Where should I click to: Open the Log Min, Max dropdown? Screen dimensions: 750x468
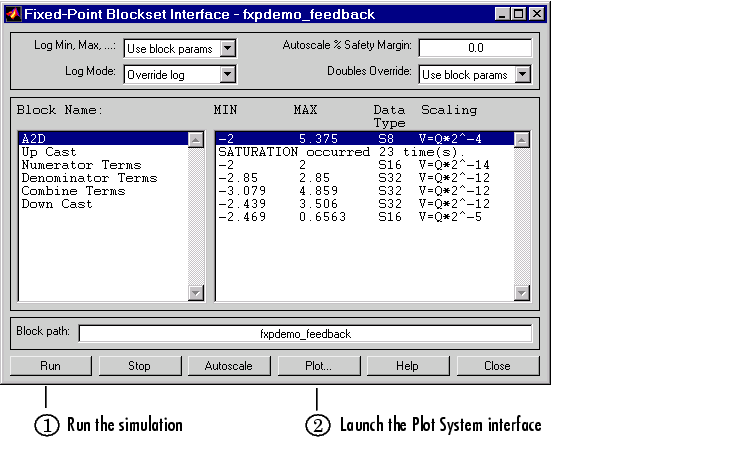228,48
